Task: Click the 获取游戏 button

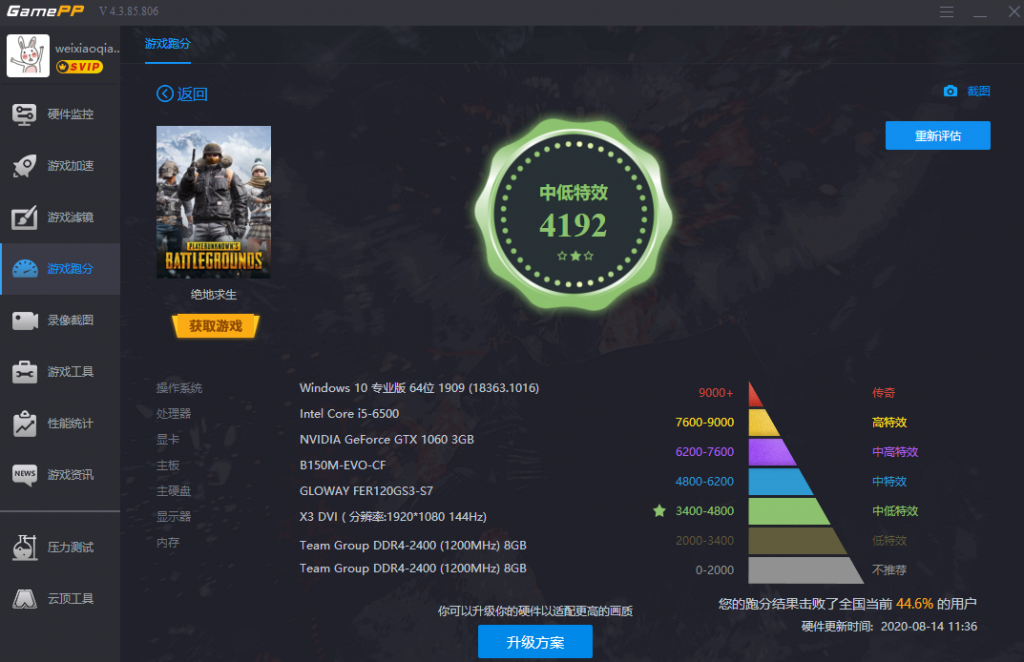Action: pos(216,326)
